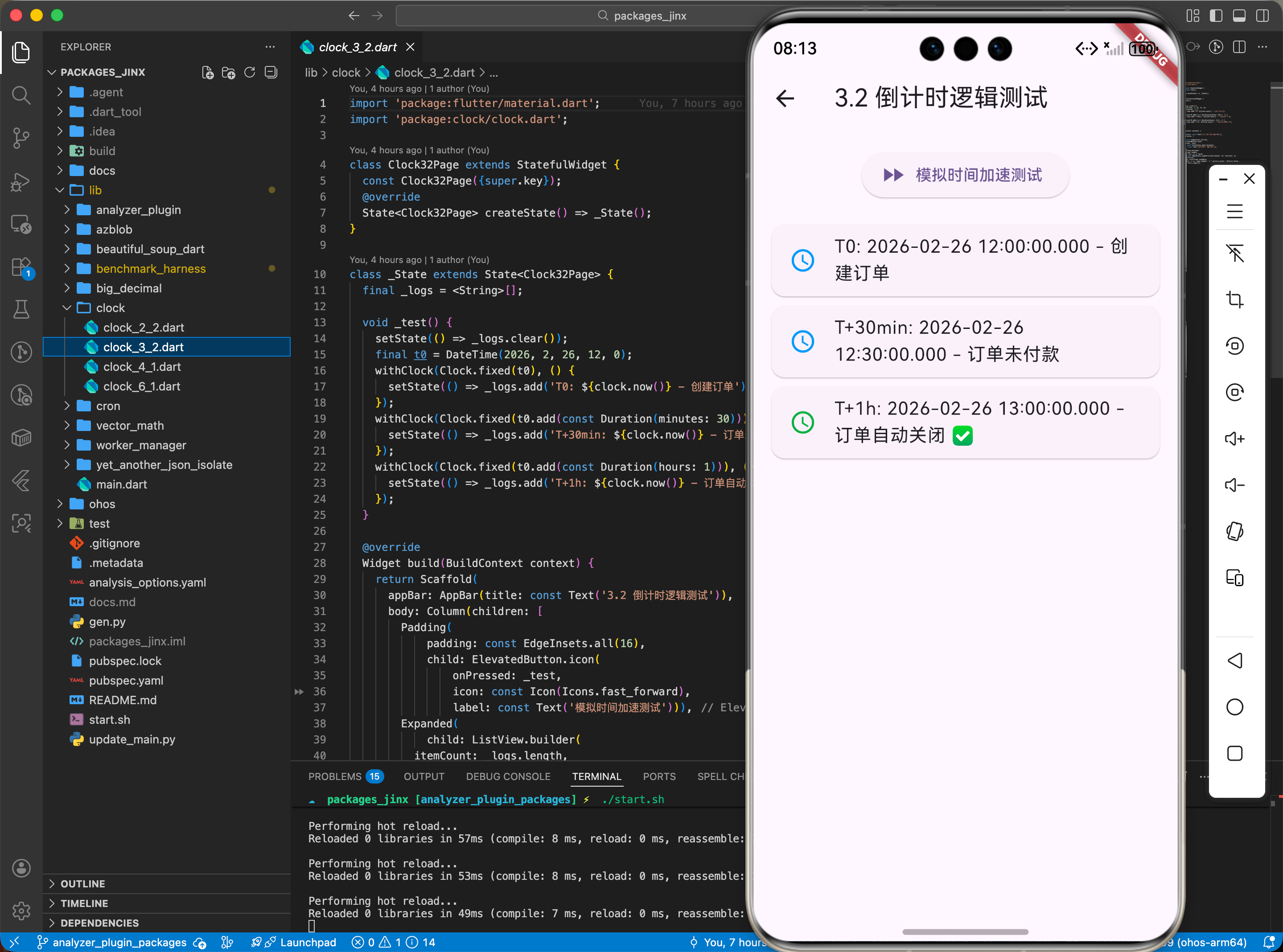The height and width of the screenshot is (952, 1283).
Task: Toggle the bottom panel layout button
Action: (x=1238, y=16)
